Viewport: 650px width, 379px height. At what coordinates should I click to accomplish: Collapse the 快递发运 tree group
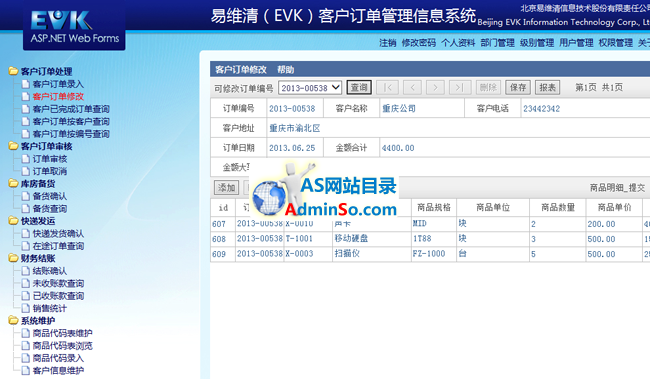coord(38,221)
